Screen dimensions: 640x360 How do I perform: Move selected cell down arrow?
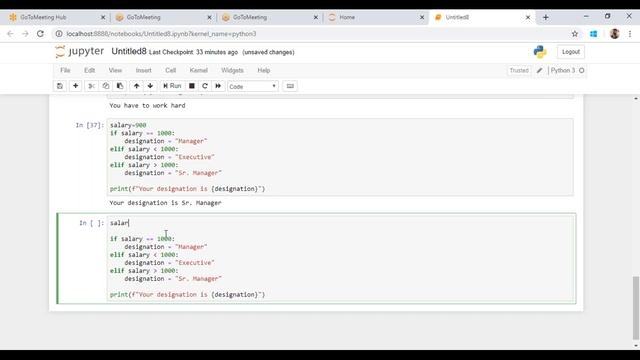click(x=150, y=86)
